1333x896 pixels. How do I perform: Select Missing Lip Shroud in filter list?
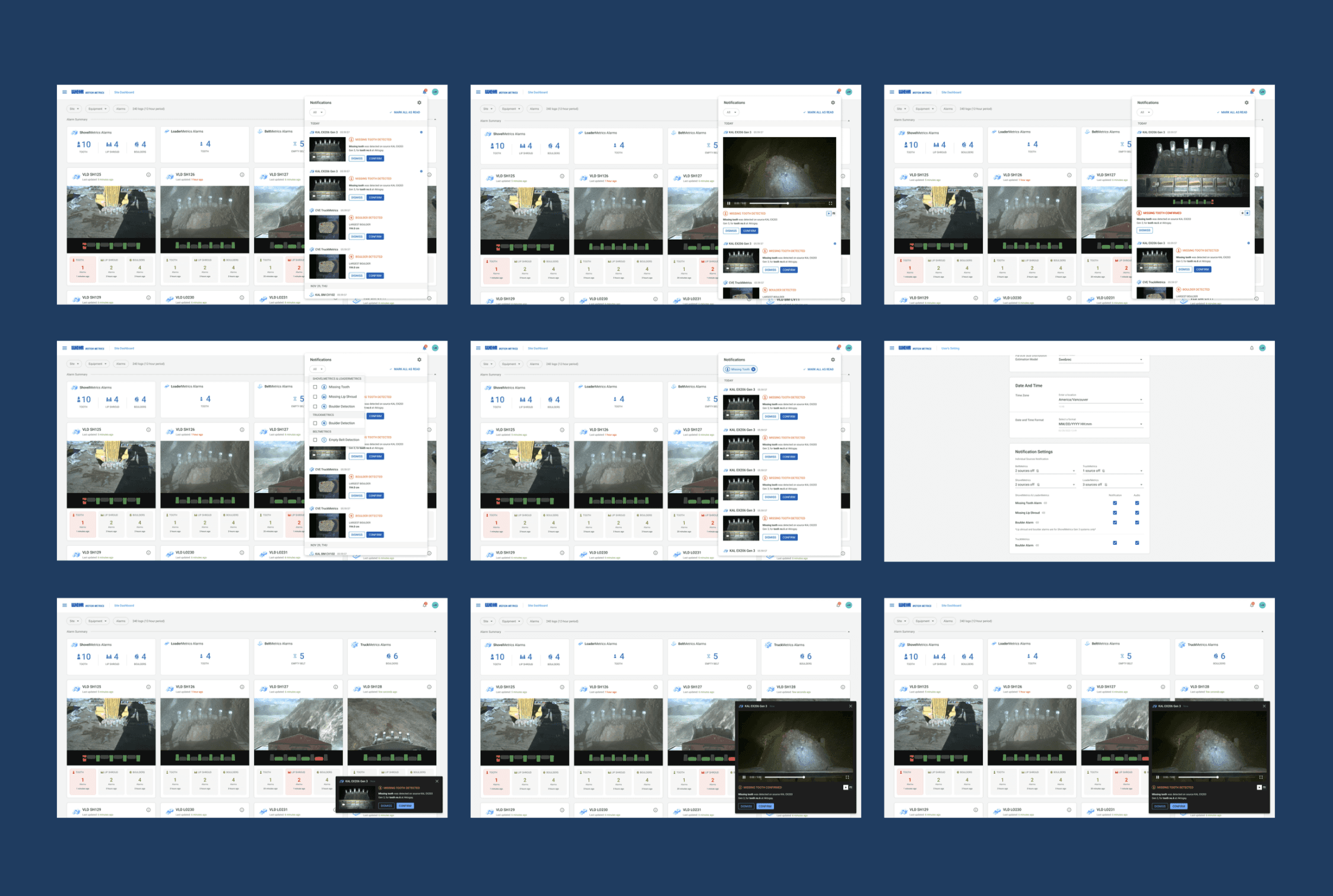(x=342, y=396)
